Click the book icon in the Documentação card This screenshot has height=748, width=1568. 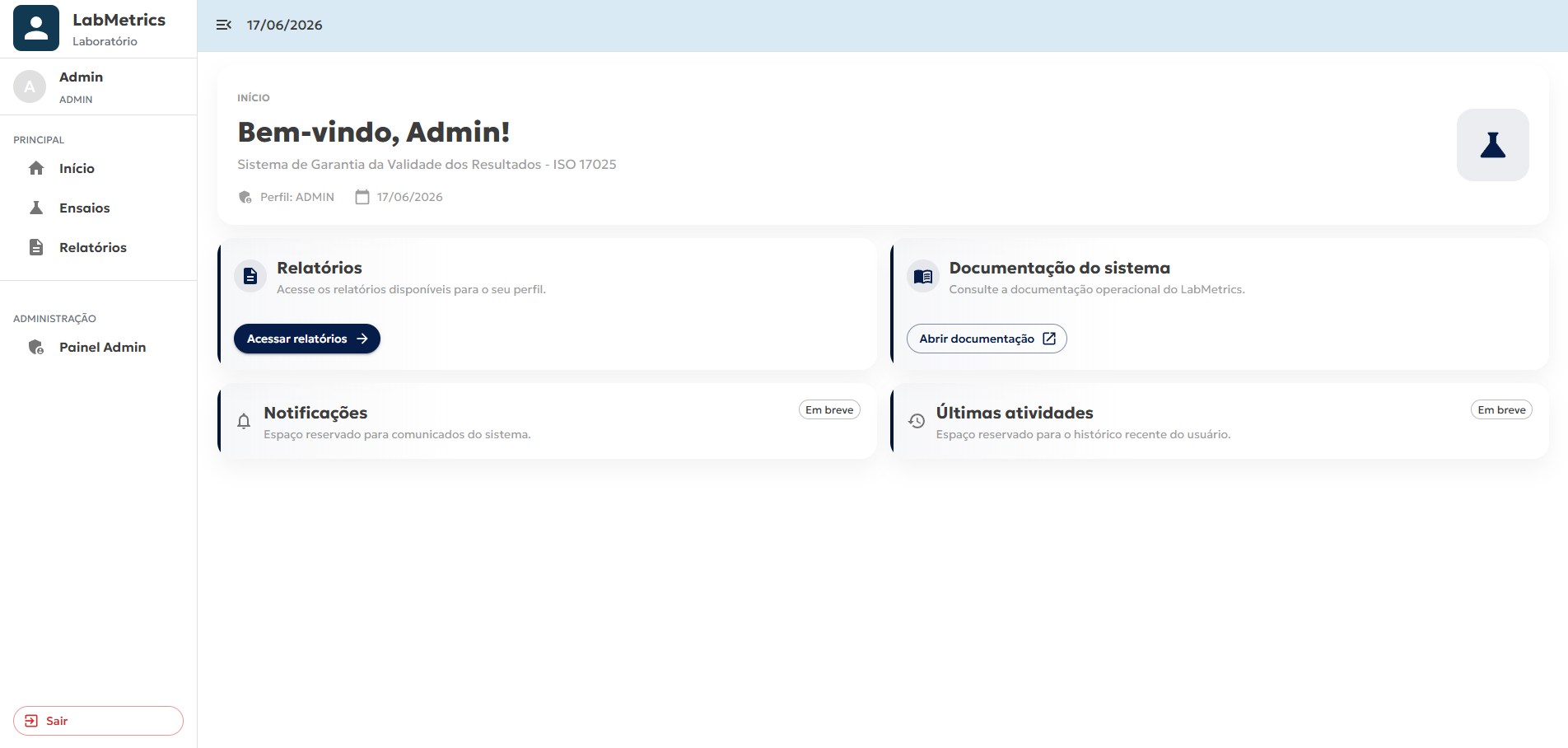pos(923,276)
